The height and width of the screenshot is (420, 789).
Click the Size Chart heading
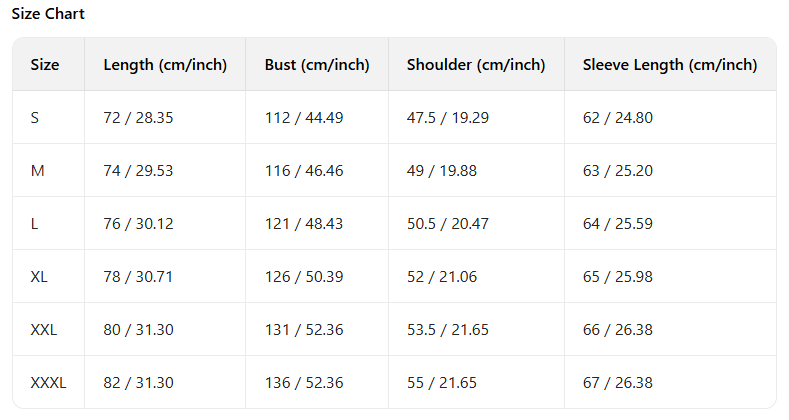[48, 14]
